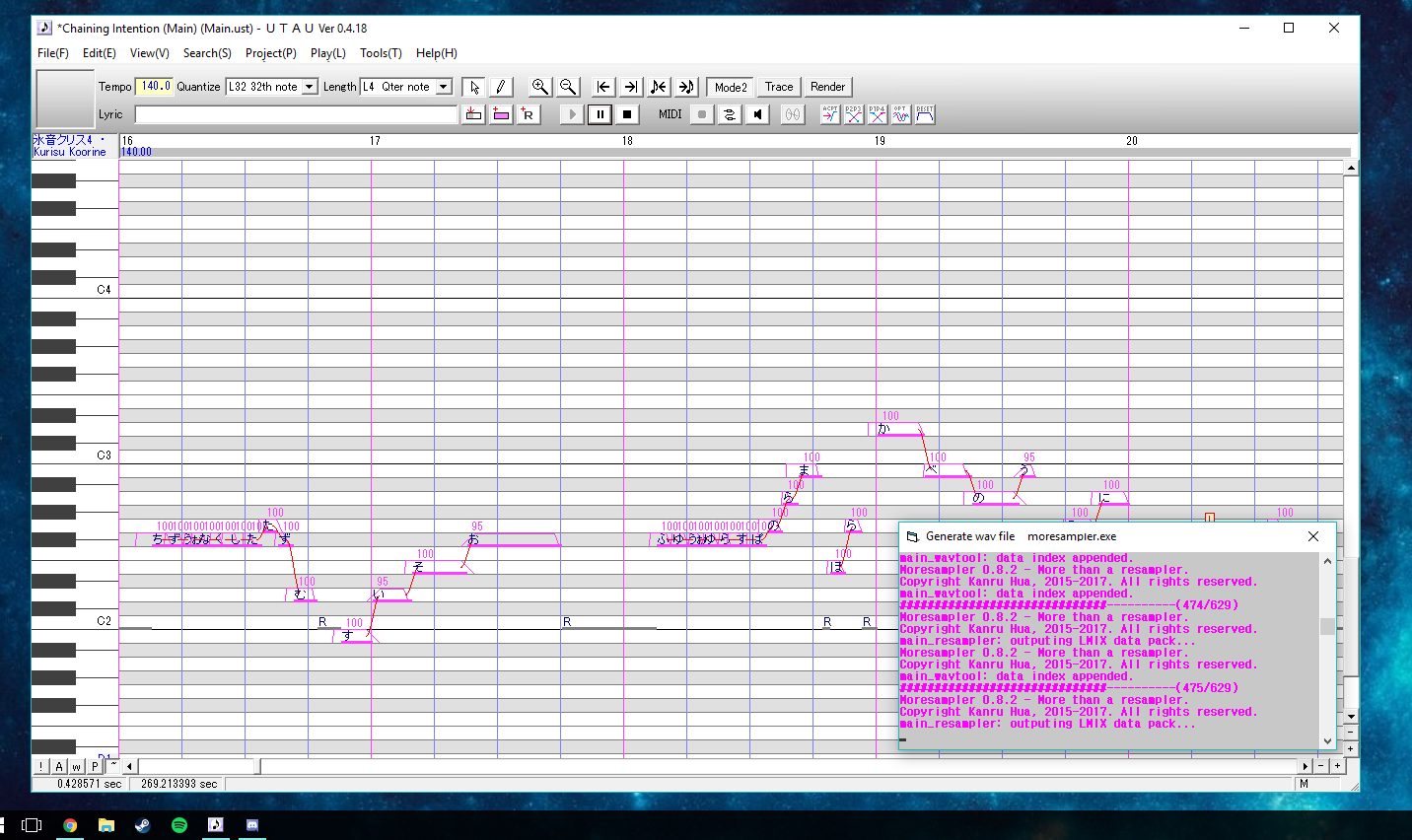Stop playback
The image size is (1412, 840).
627,114
